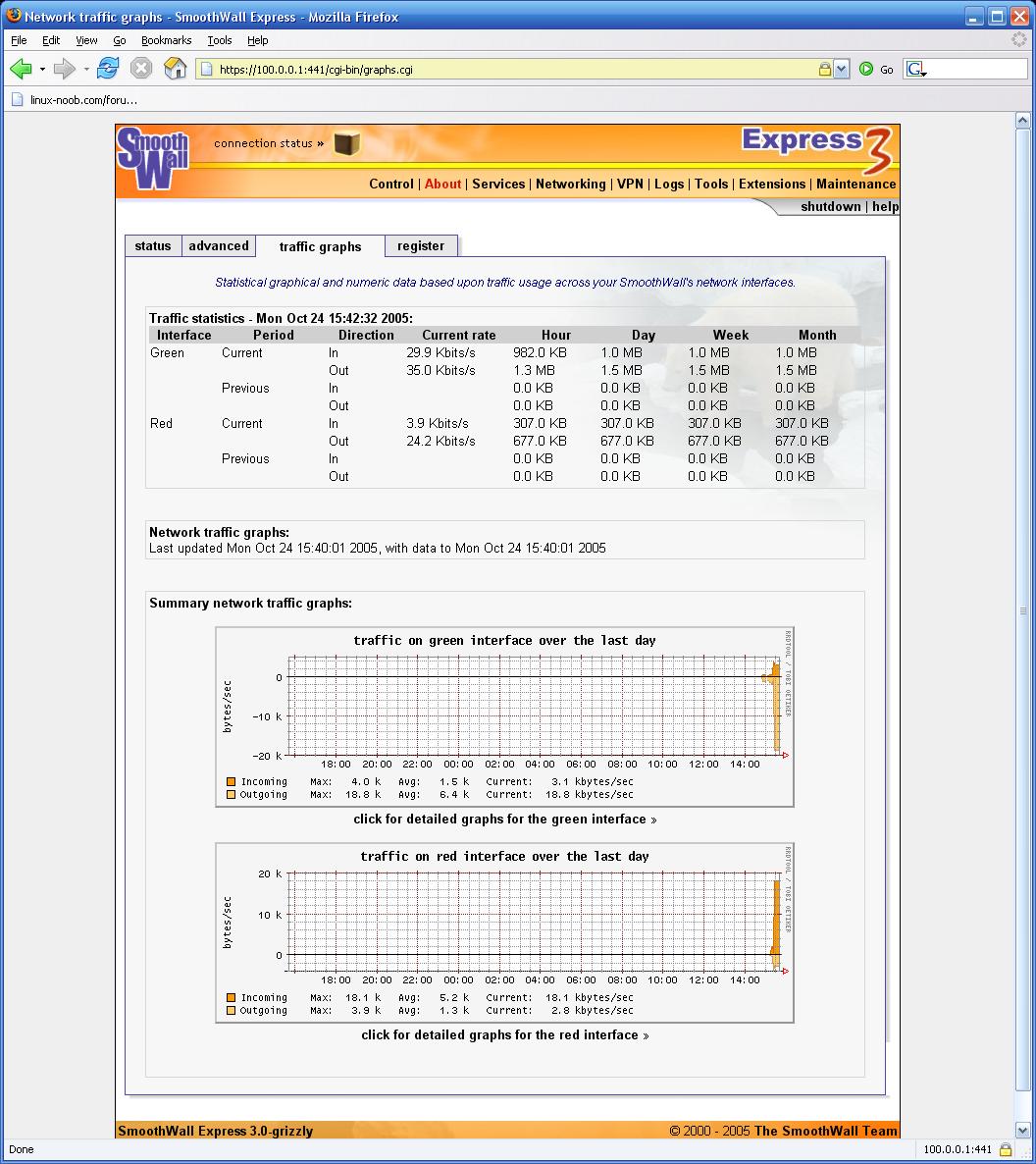Click the vertical scrollbar down arrow
The image size is (1036, 1164).
[x=1022, y=1130]
